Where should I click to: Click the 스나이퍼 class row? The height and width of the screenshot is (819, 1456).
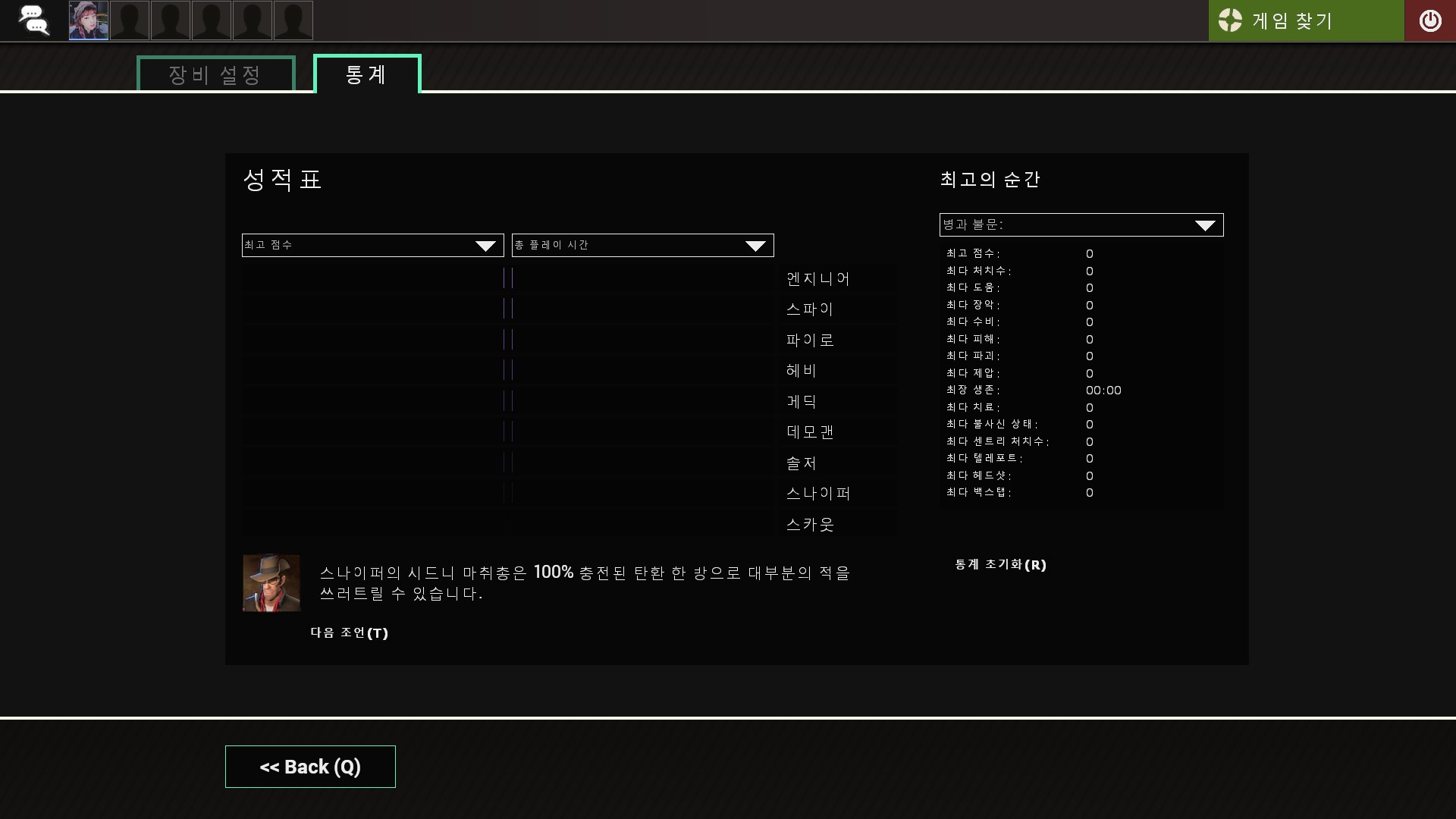click(818, 493)
